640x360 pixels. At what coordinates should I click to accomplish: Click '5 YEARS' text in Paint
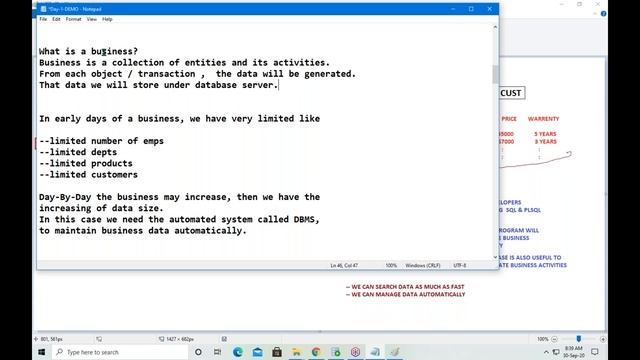point(545,134)
